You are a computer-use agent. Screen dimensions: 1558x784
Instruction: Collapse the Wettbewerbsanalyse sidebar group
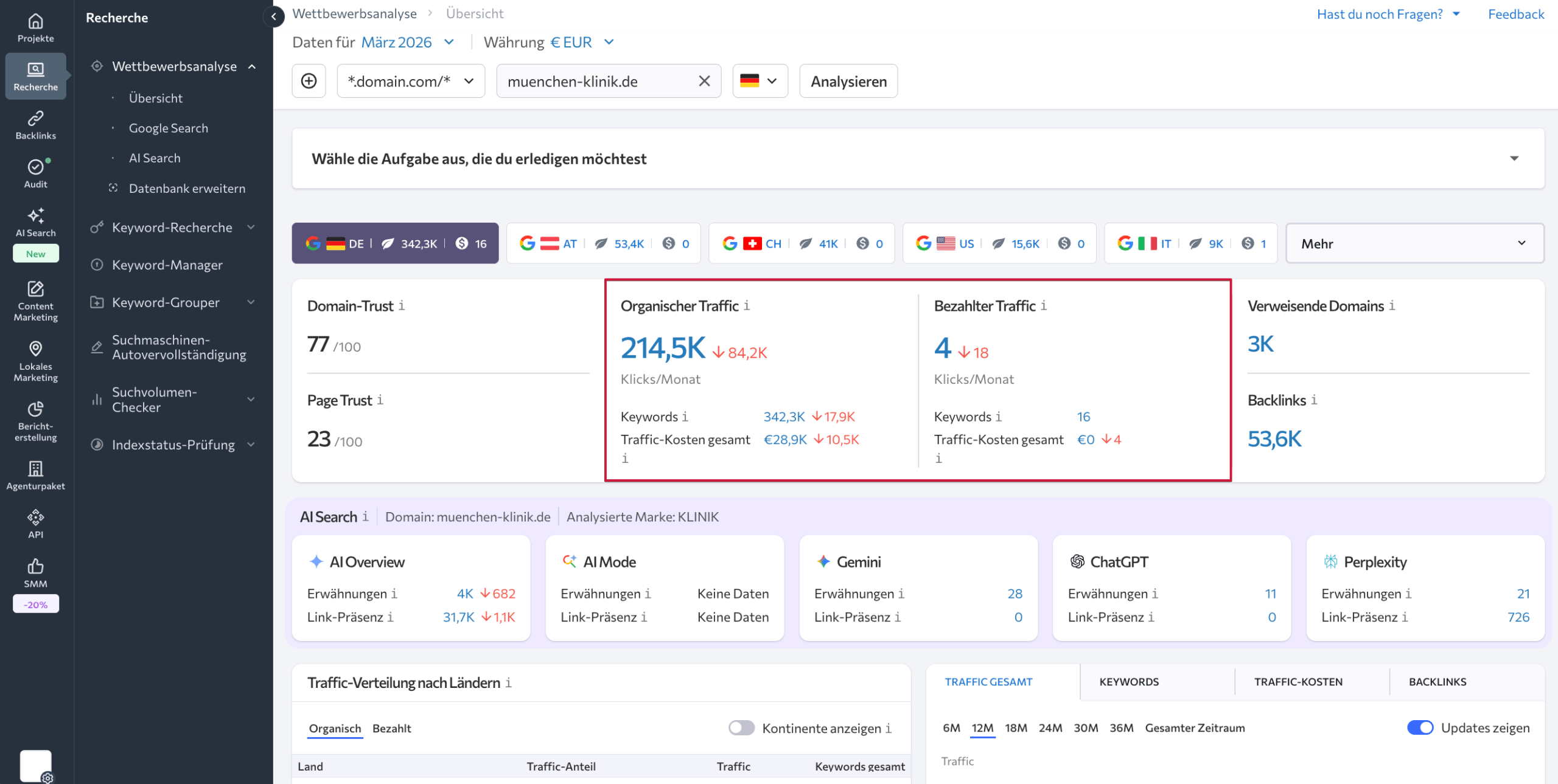[x=251, y=66]
